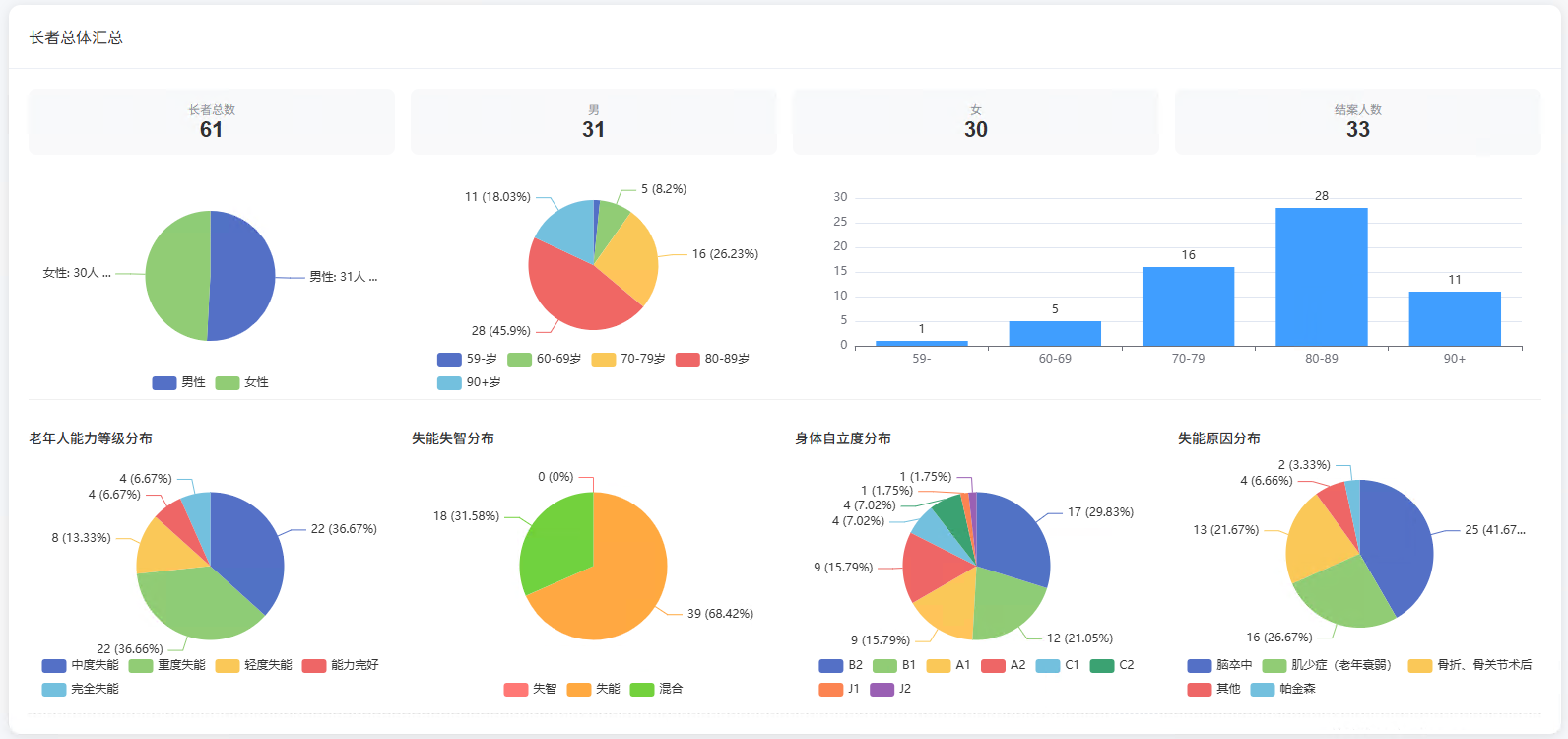Toggle the 骨折、骨关节术后 legend item
Image resolution: width=1568 pixels, height=739 pixels.
(1470, 665)
